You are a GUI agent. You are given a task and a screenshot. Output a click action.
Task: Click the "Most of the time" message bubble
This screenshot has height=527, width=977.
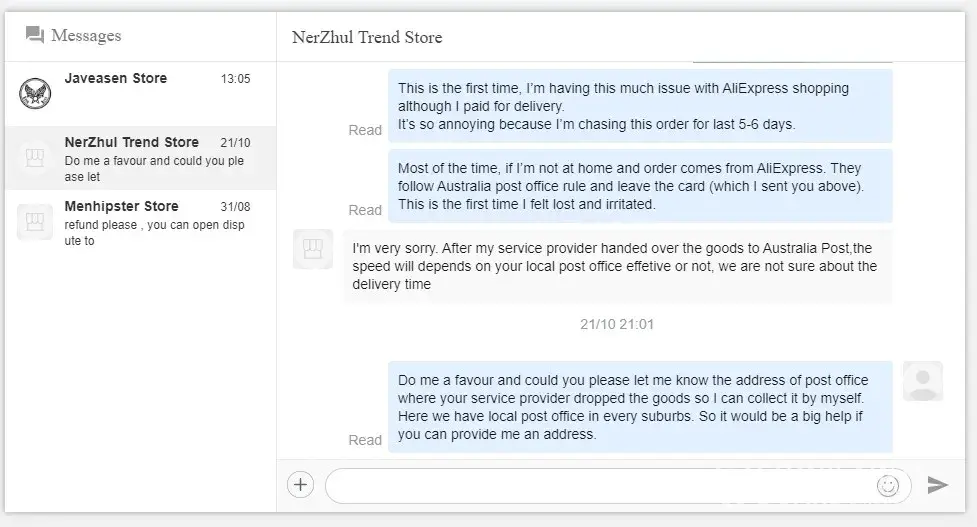(x=640, y=186)
